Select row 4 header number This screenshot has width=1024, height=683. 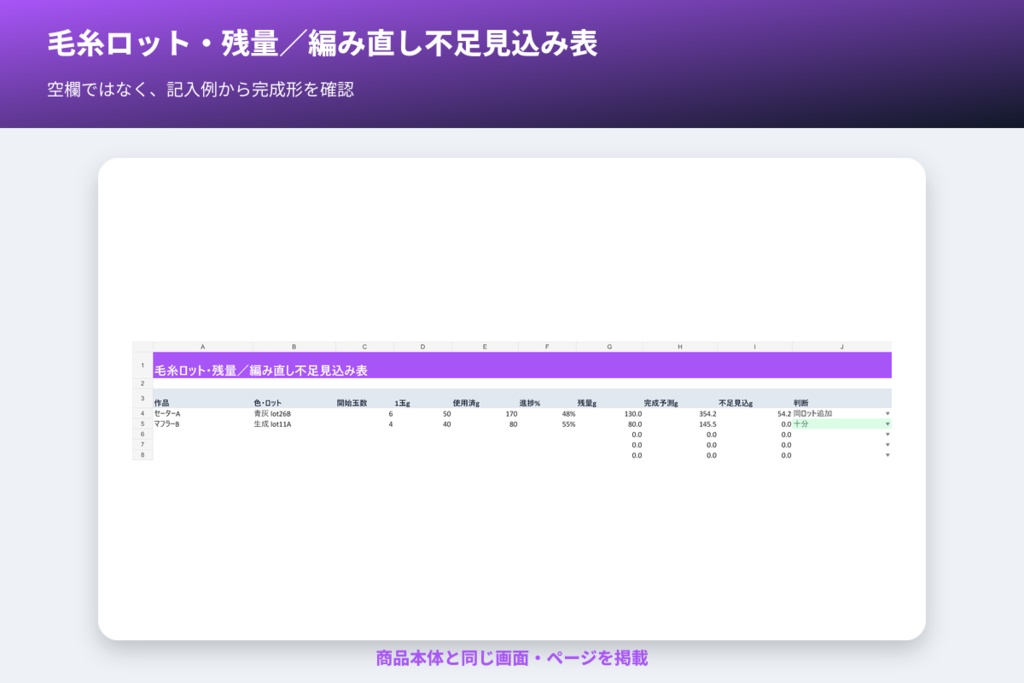(x=142, y=413)
